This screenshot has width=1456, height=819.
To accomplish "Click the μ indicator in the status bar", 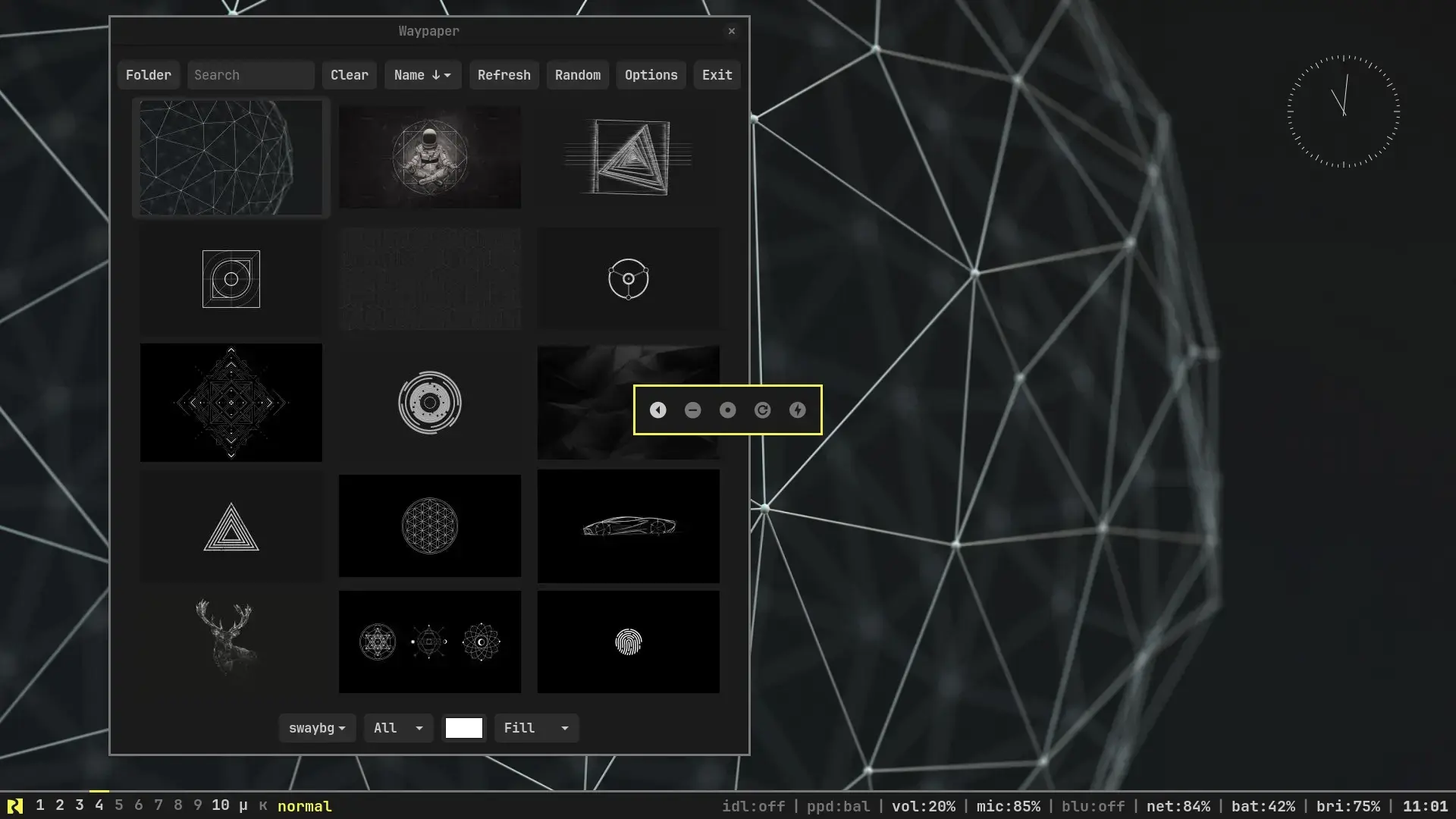I will click(243, 805).
